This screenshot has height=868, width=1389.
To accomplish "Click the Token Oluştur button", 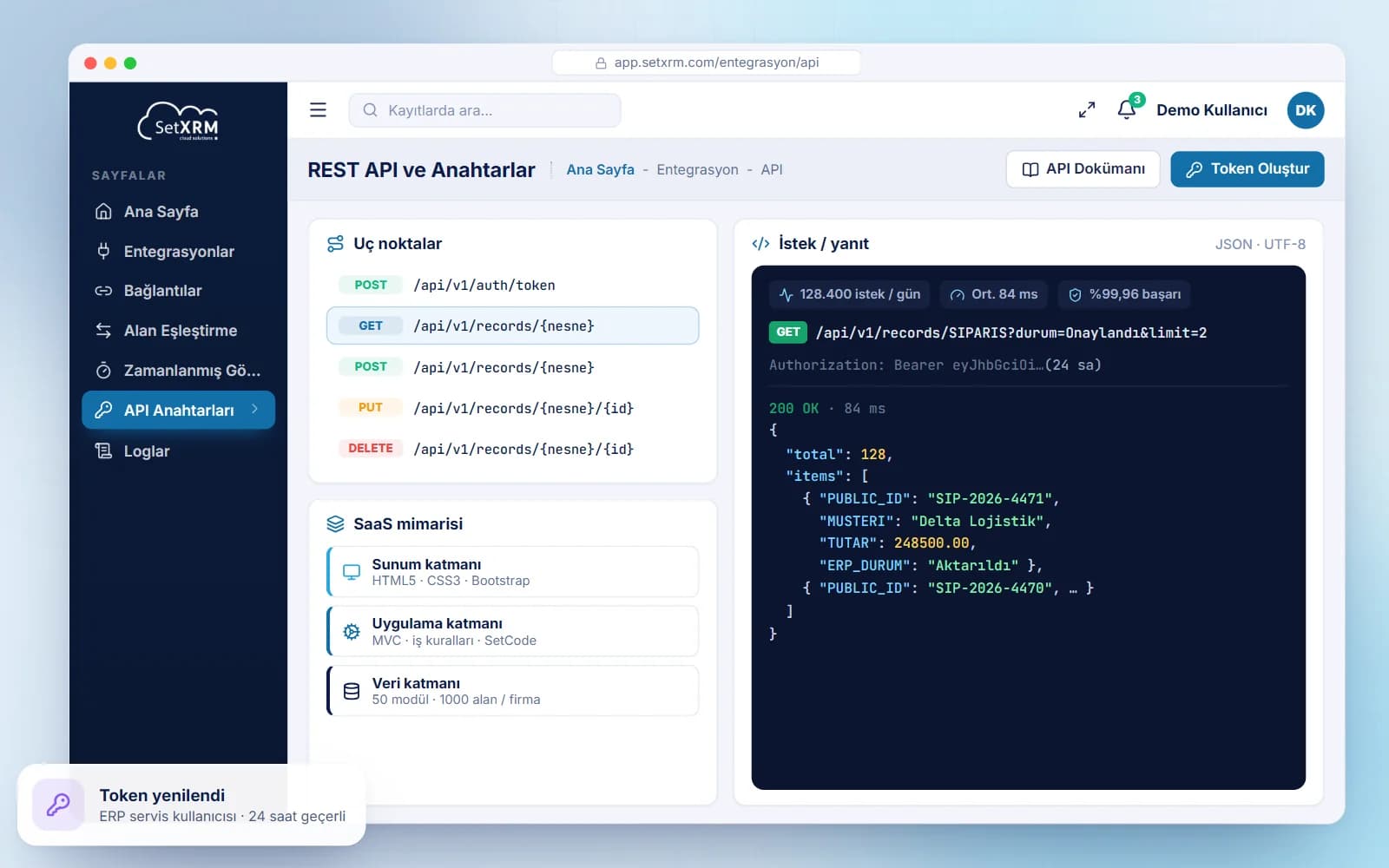I will [1247, 169].
